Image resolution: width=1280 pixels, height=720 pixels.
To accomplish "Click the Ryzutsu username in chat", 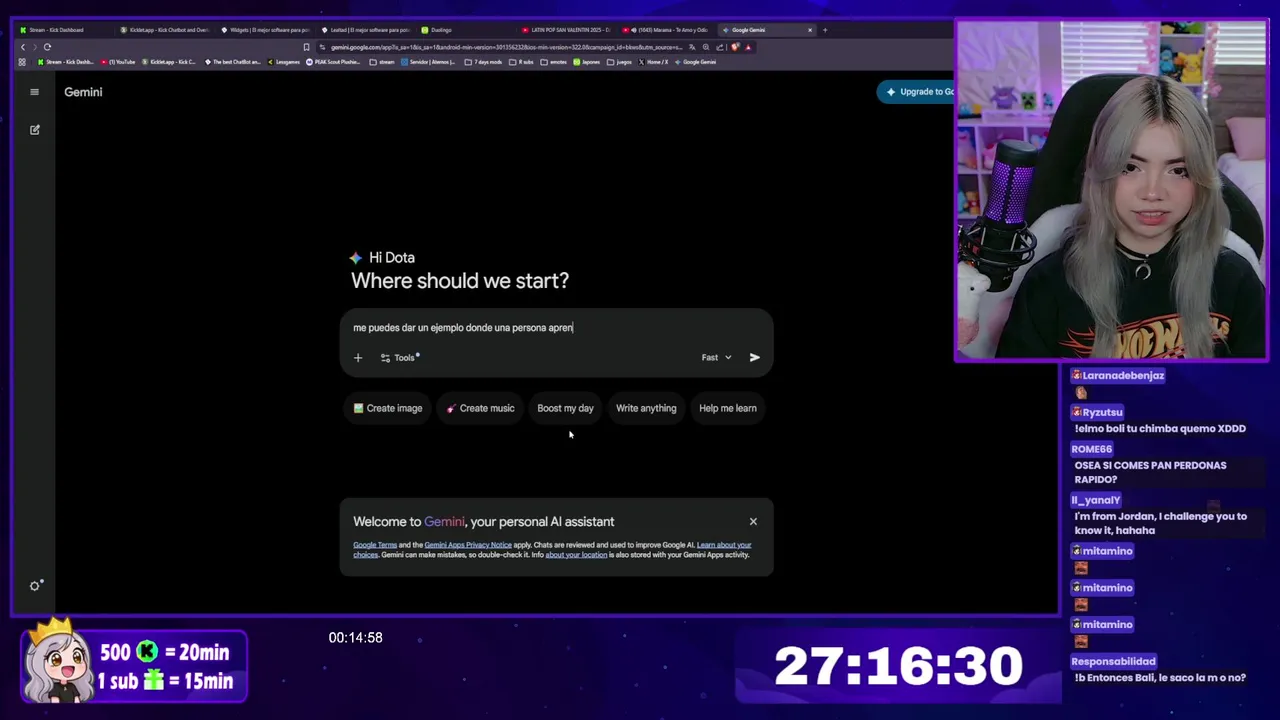I will [x=1103, y=412].
